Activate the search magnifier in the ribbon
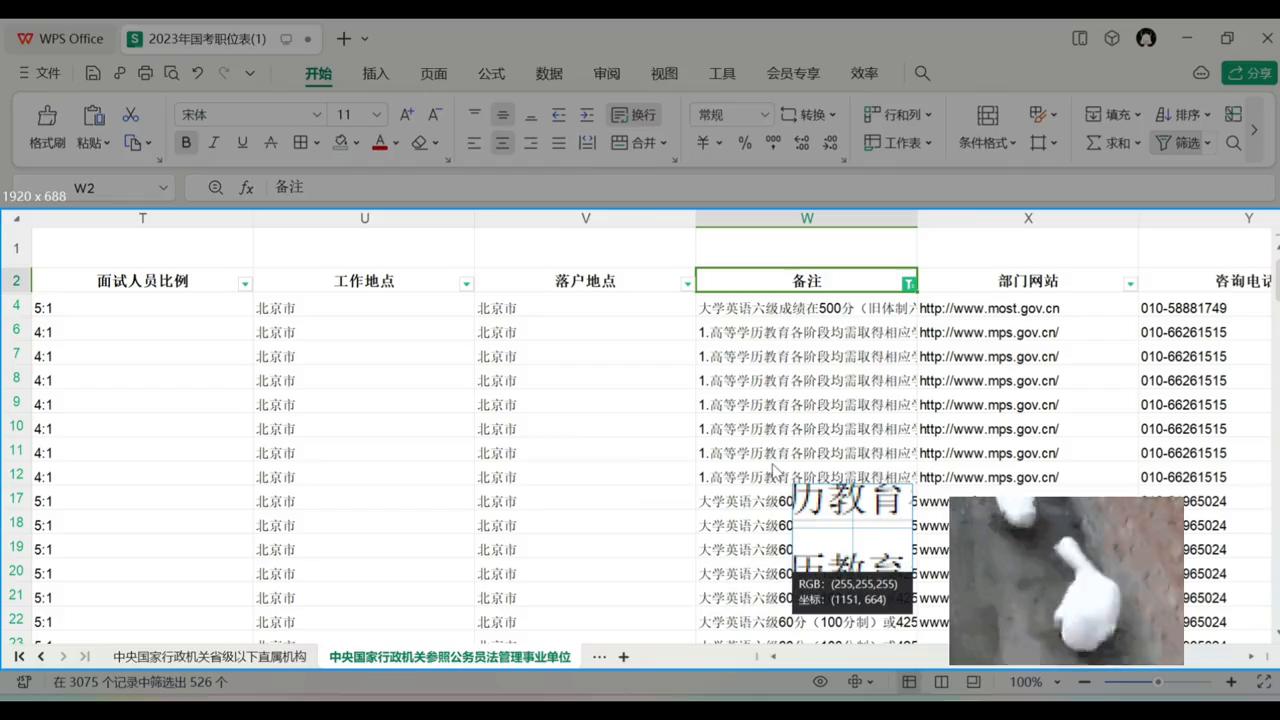The height and width of the screenshot is (720, 1280). coord(1233,142)
